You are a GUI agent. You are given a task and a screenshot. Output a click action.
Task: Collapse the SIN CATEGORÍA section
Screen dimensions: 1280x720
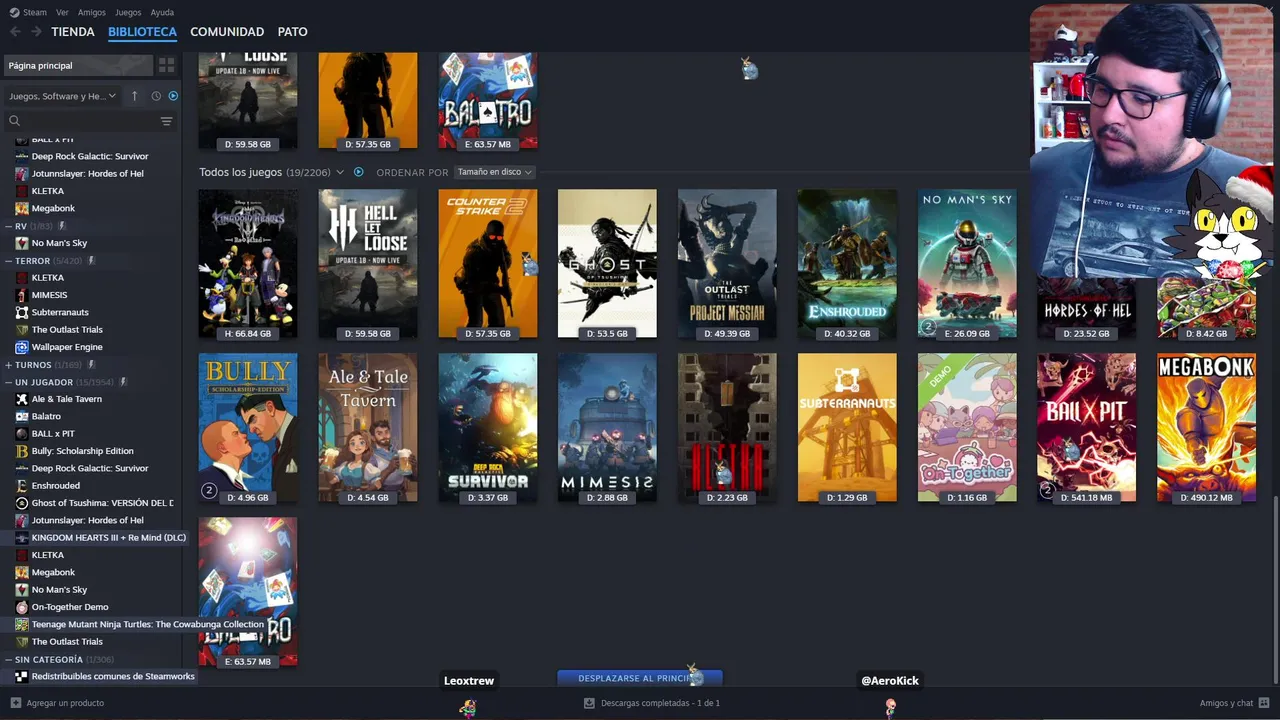[7, 659]
